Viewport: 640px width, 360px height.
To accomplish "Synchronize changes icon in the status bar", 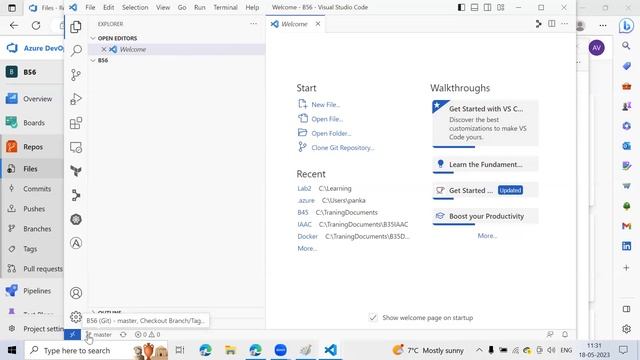I will 123,334.
